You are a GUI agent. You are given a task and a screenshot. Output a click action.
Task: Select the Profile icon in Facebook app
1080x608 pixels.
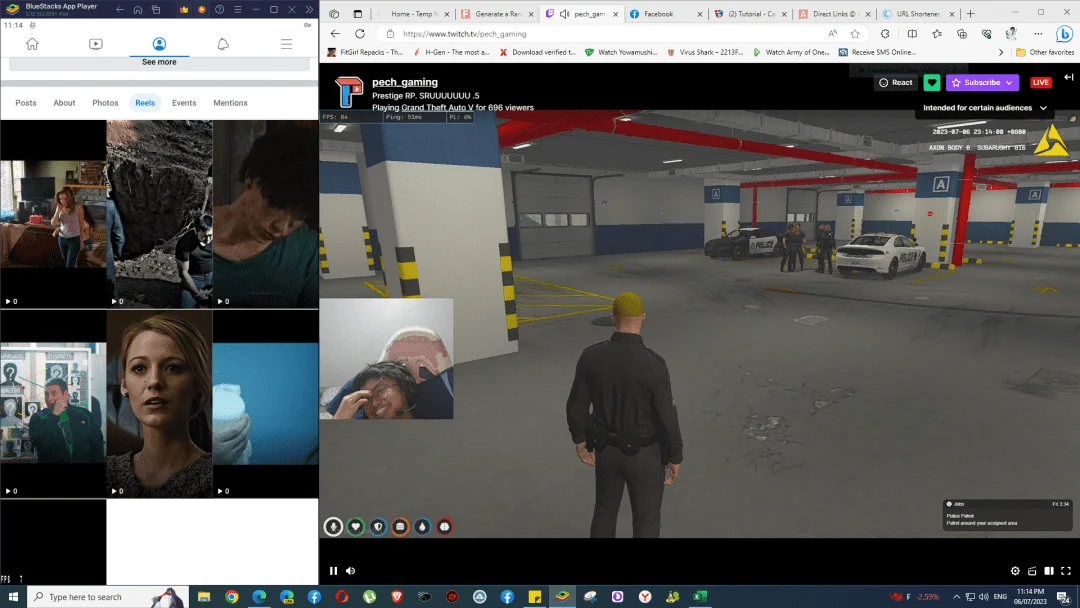click(159, 44)
